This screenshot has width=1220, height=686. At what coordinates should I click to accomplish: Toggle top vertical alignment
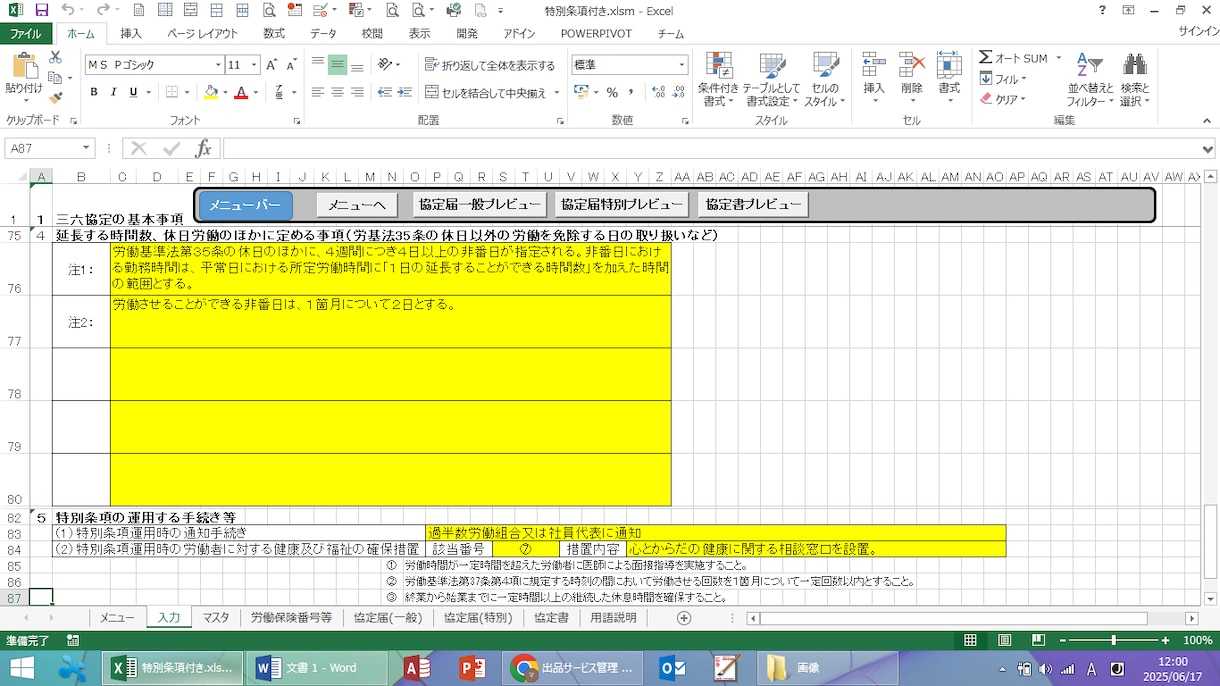(317, 65)
